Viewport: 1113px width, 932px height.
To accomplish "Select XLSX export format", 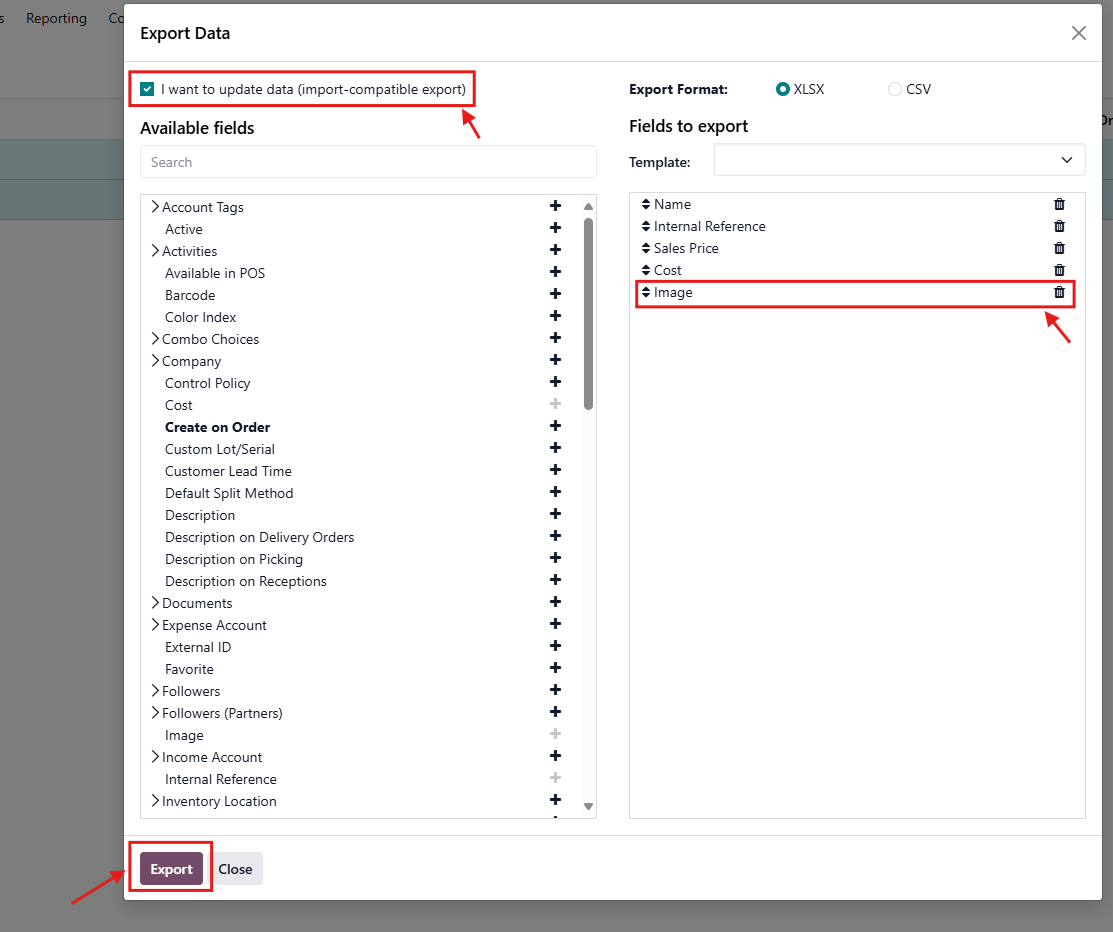I will click(783, 89).
